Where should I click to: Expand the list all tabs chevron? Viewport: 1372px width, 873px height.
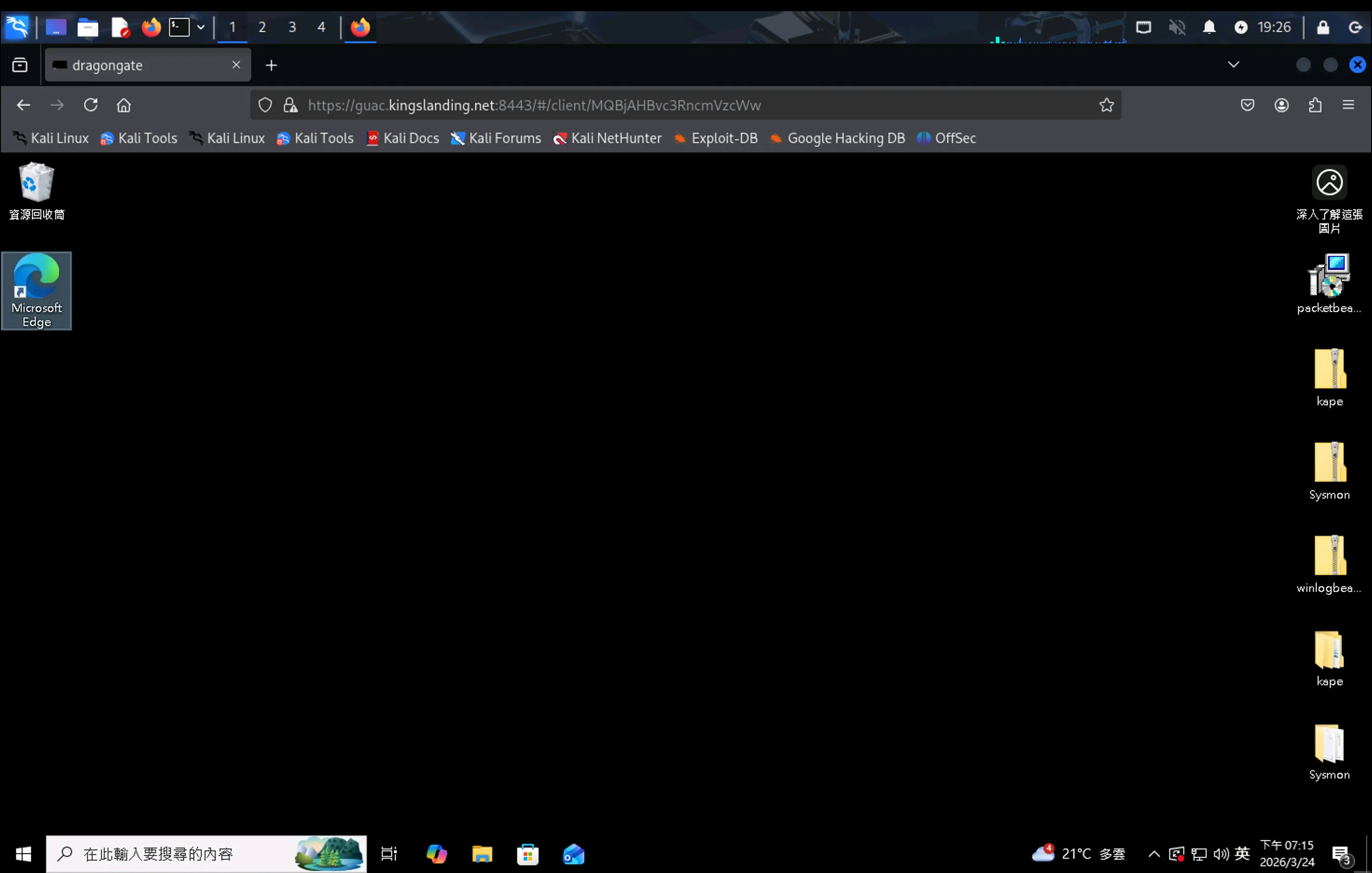[x=1233, y=64]
